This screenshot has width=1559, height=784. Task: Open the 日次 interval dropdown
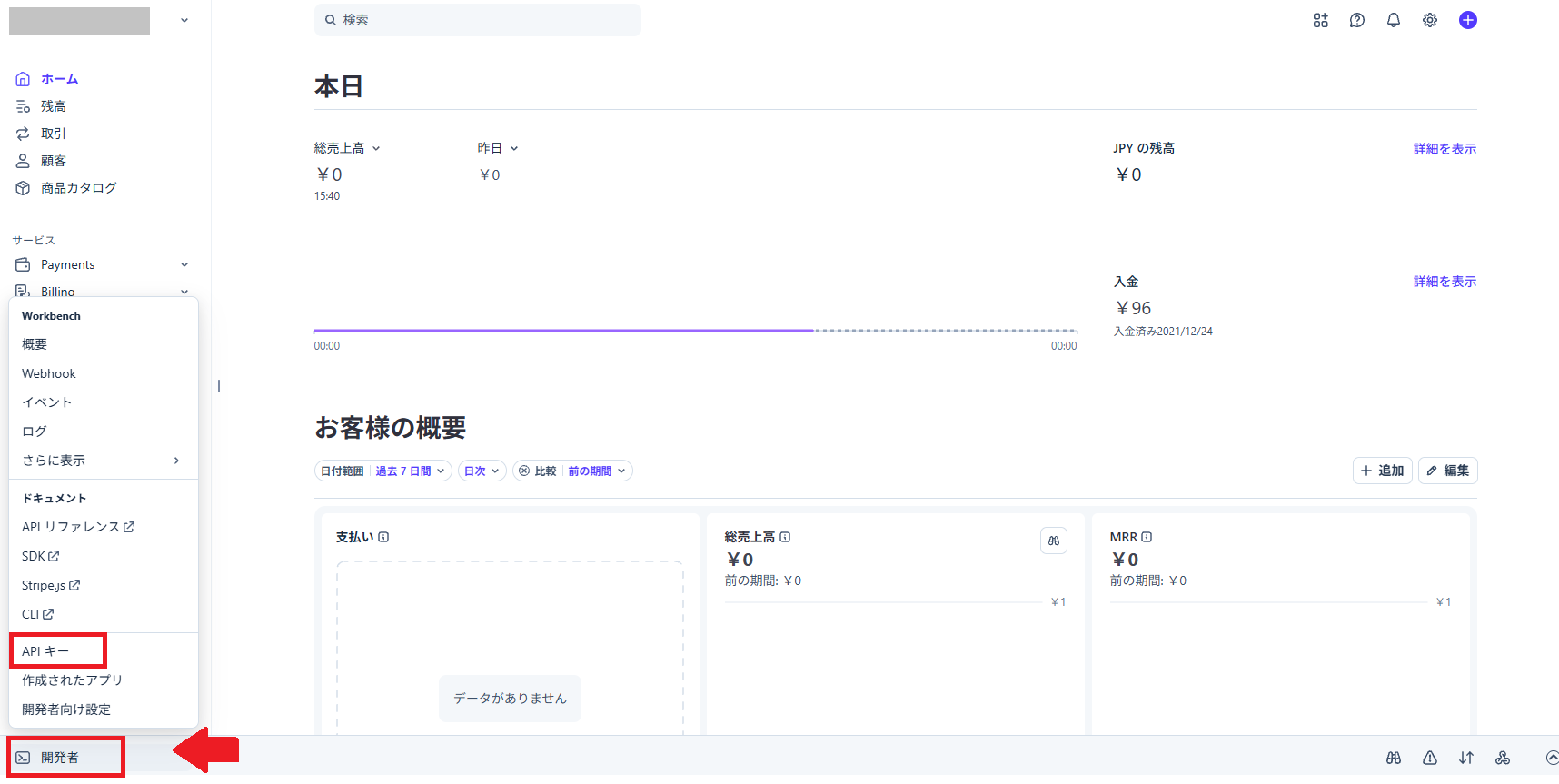point(482,471)
